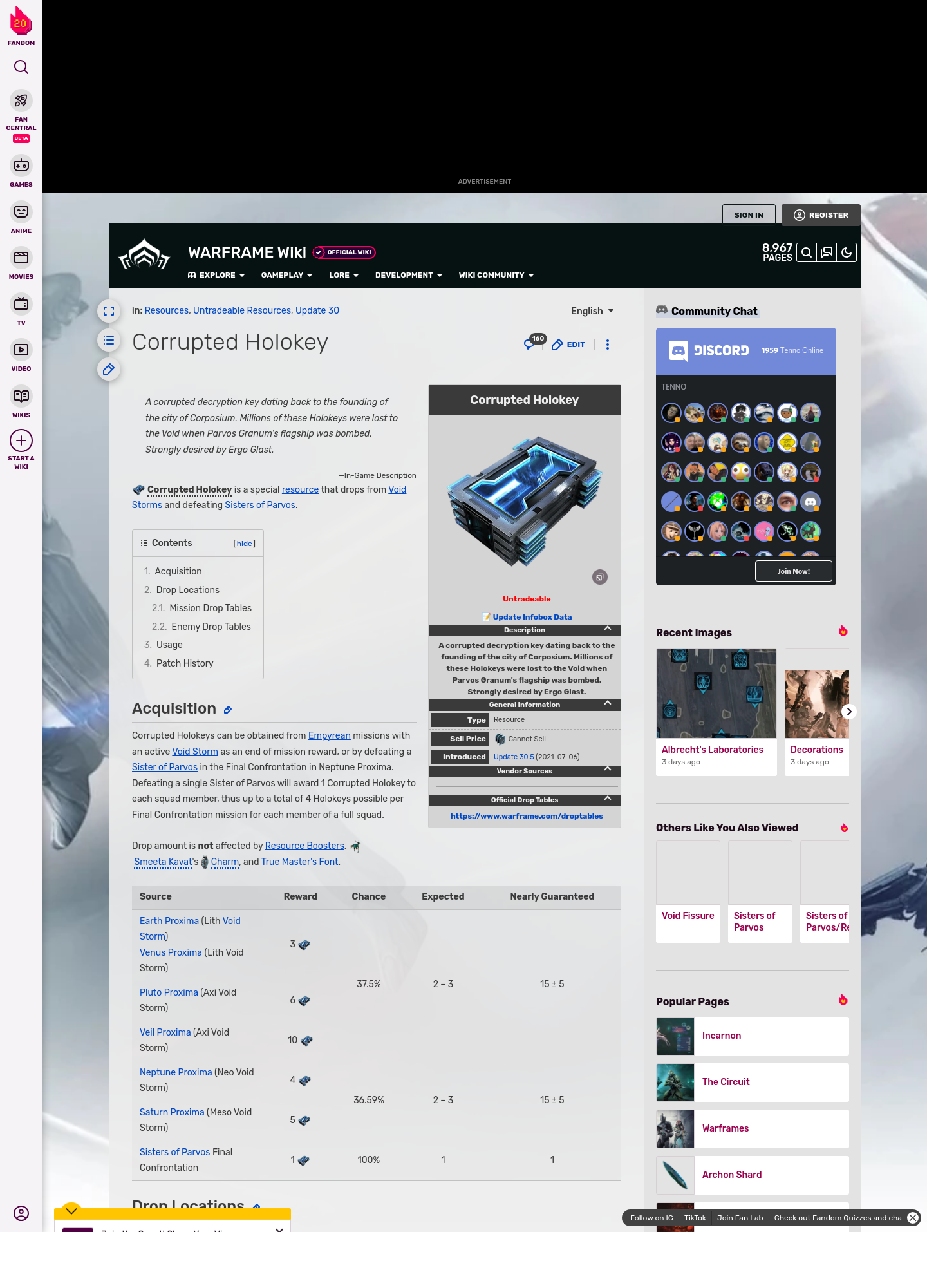Collapse the infobox Description section
The image size is (927, 1288).
click(x=608, y=629)
